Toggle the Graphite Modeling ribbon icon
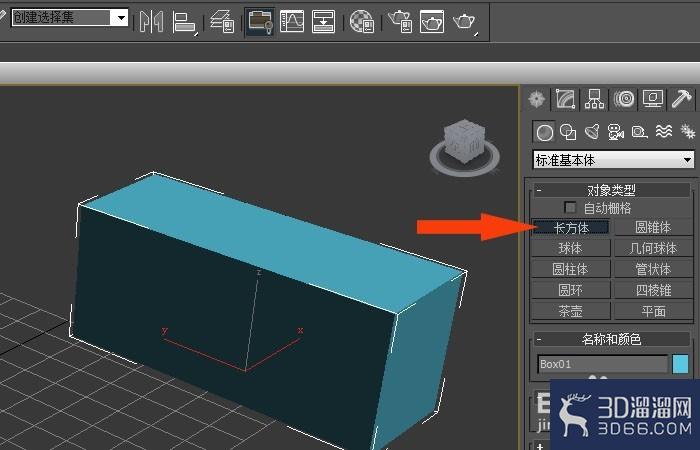700x450 pixels. click(x=260, y=21)
